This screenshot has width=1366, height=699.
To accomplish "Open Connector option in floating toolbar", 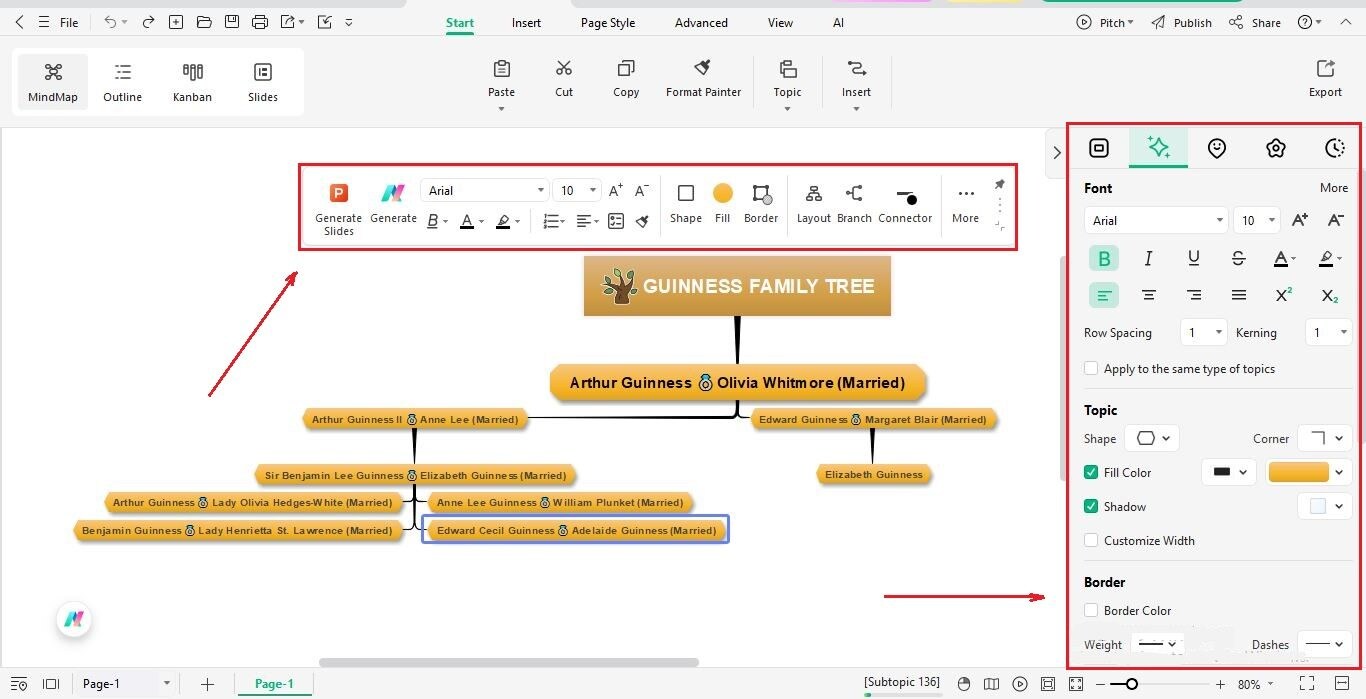I will [905, 203].
